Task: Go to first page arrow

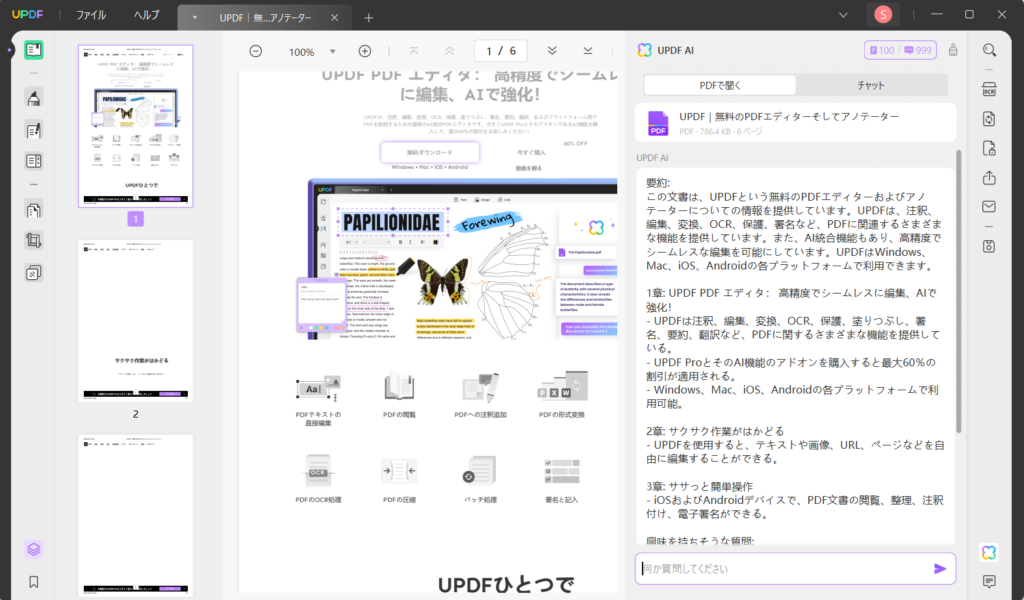Action: point(414,51)
